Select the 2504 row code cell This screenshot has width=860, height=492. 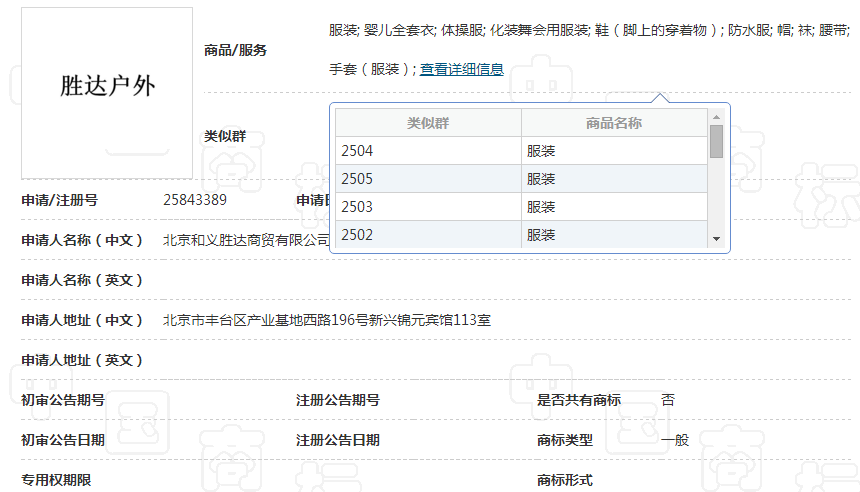[x=427, y=151]
